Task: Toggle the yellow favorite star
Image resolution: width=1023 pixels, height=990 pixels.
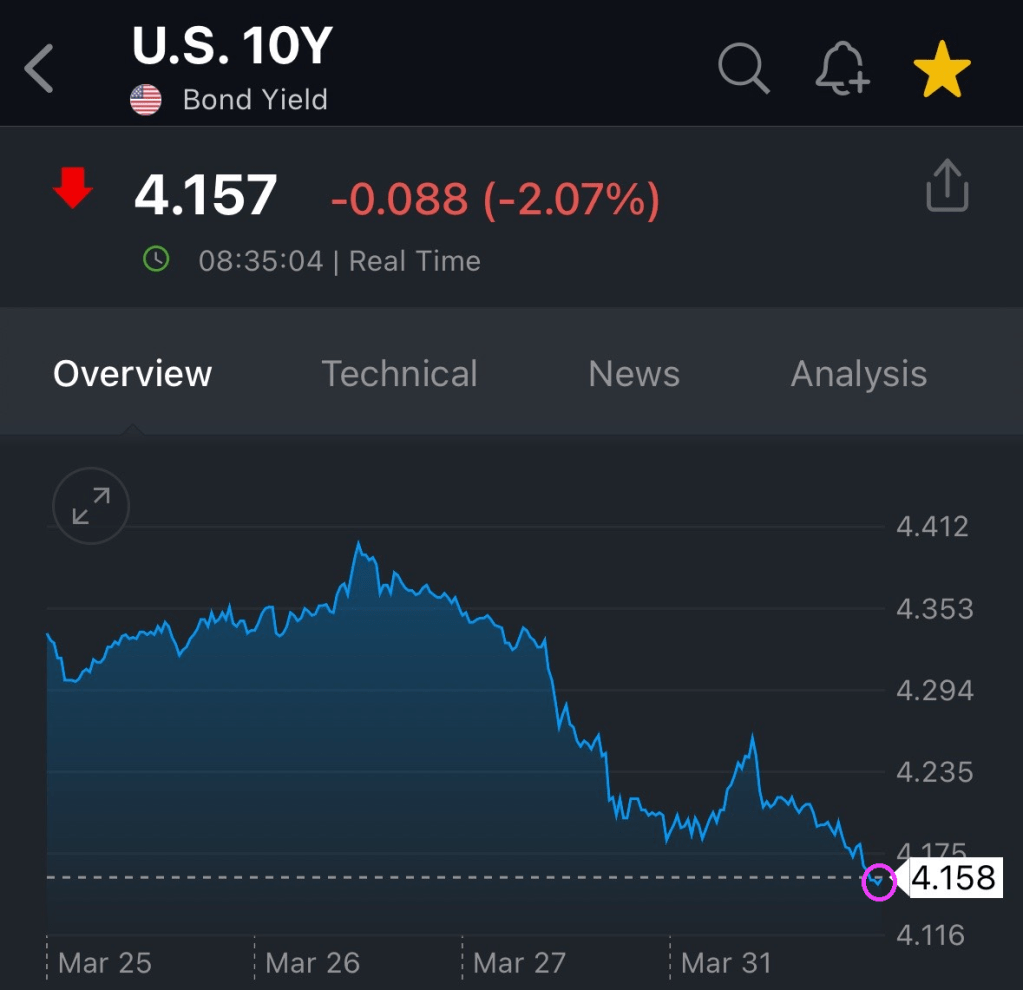Action: coord(942,70)
